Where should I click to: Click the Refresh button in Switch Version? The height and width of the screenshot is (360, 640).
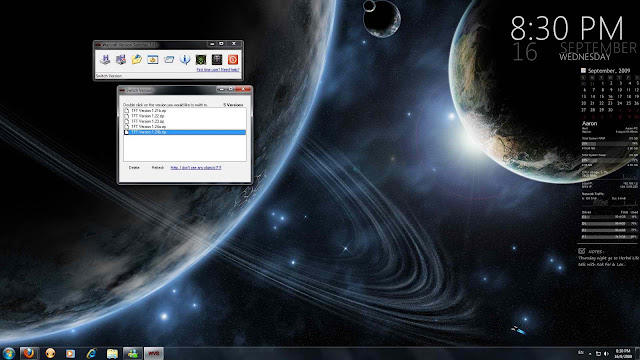(x=158, y=167)
